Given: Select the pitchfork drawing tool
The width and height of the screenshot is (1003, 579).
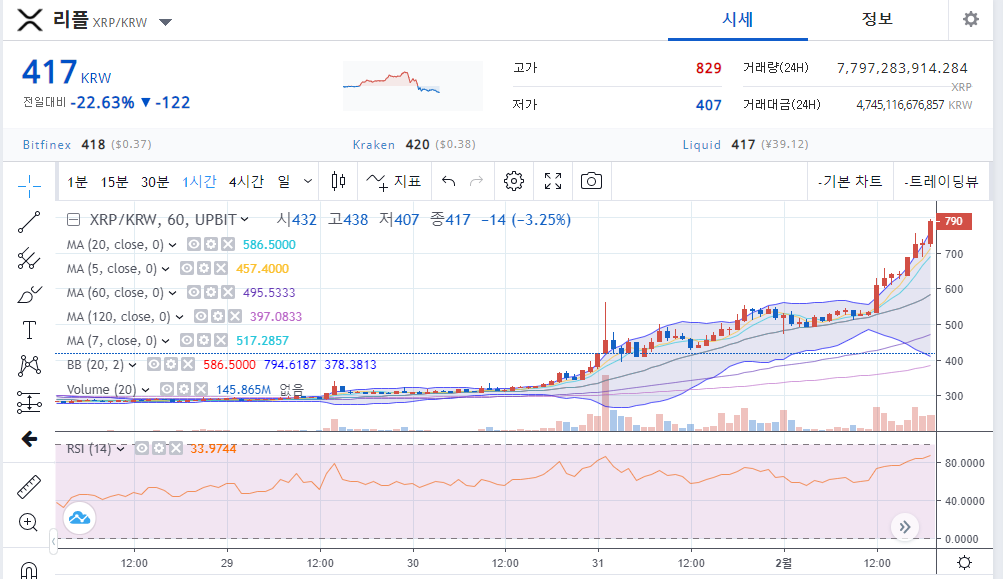Looking at the screenshot, I should 29,258.
